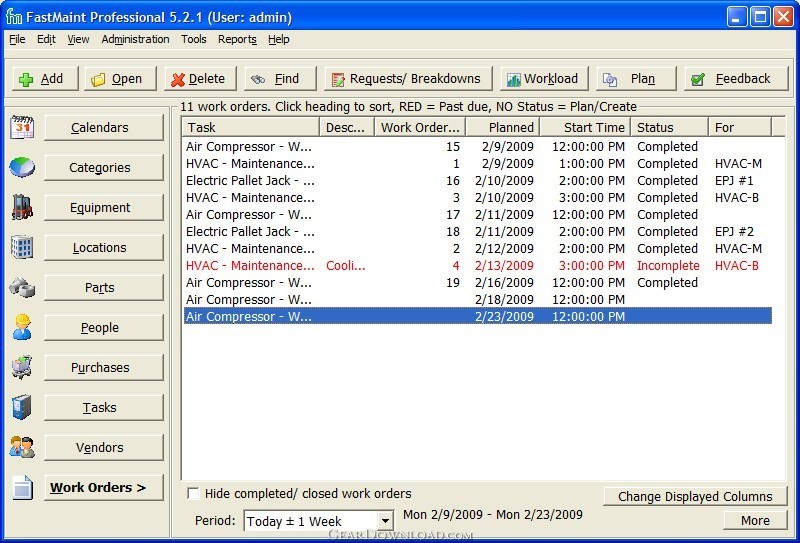800x543 pixels.
Task: Enable Hide completed/ closed work orders
Action: coord(193,493)
